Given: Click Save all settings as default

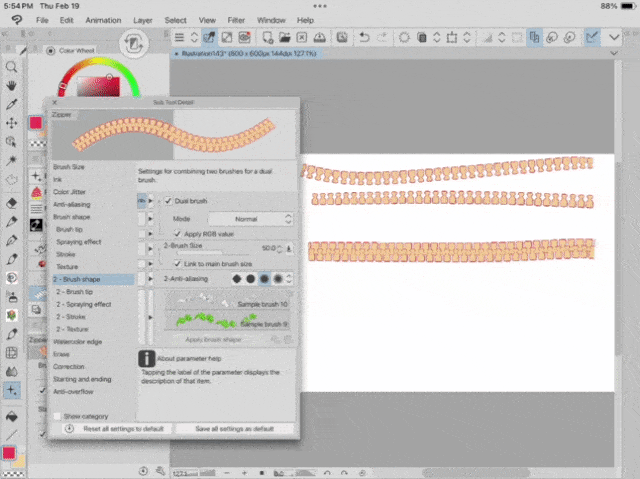Looking at the screenshot, I should [x=234, y=429].
